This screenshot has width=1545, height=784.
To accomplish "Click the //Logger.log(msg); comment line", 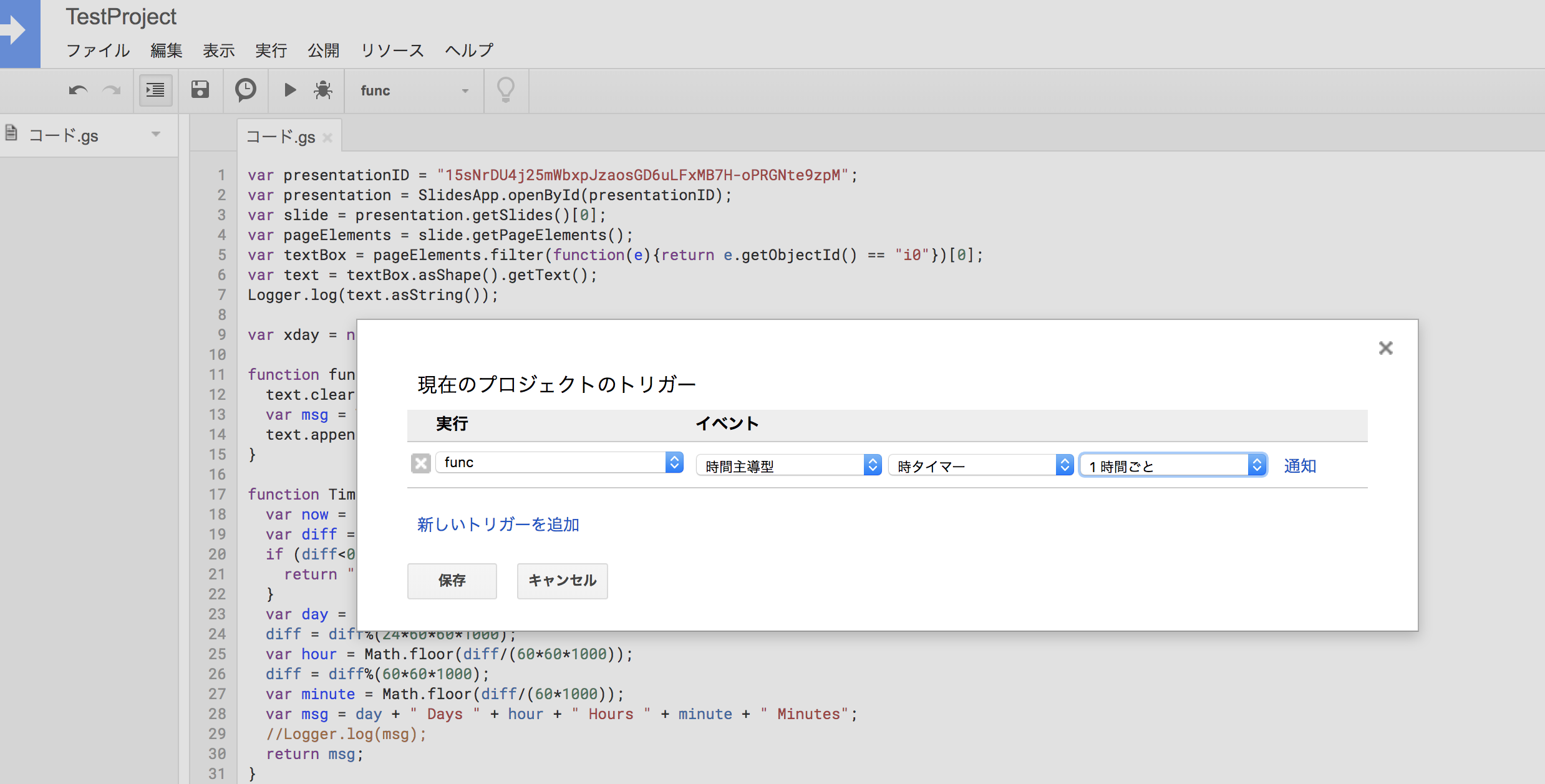I will (x=346, y=734).
